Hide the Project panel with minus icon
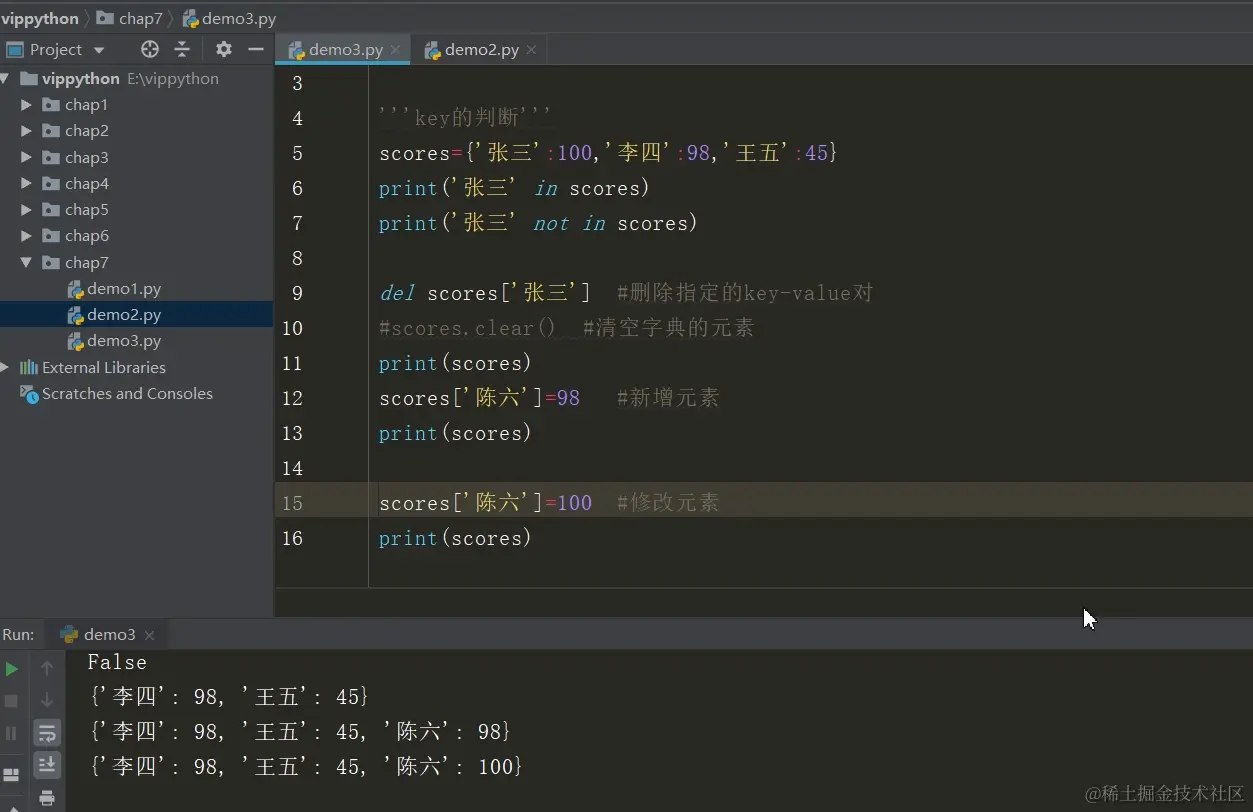The height and width of the screenshot is (812, 1253). pos(256,49)
